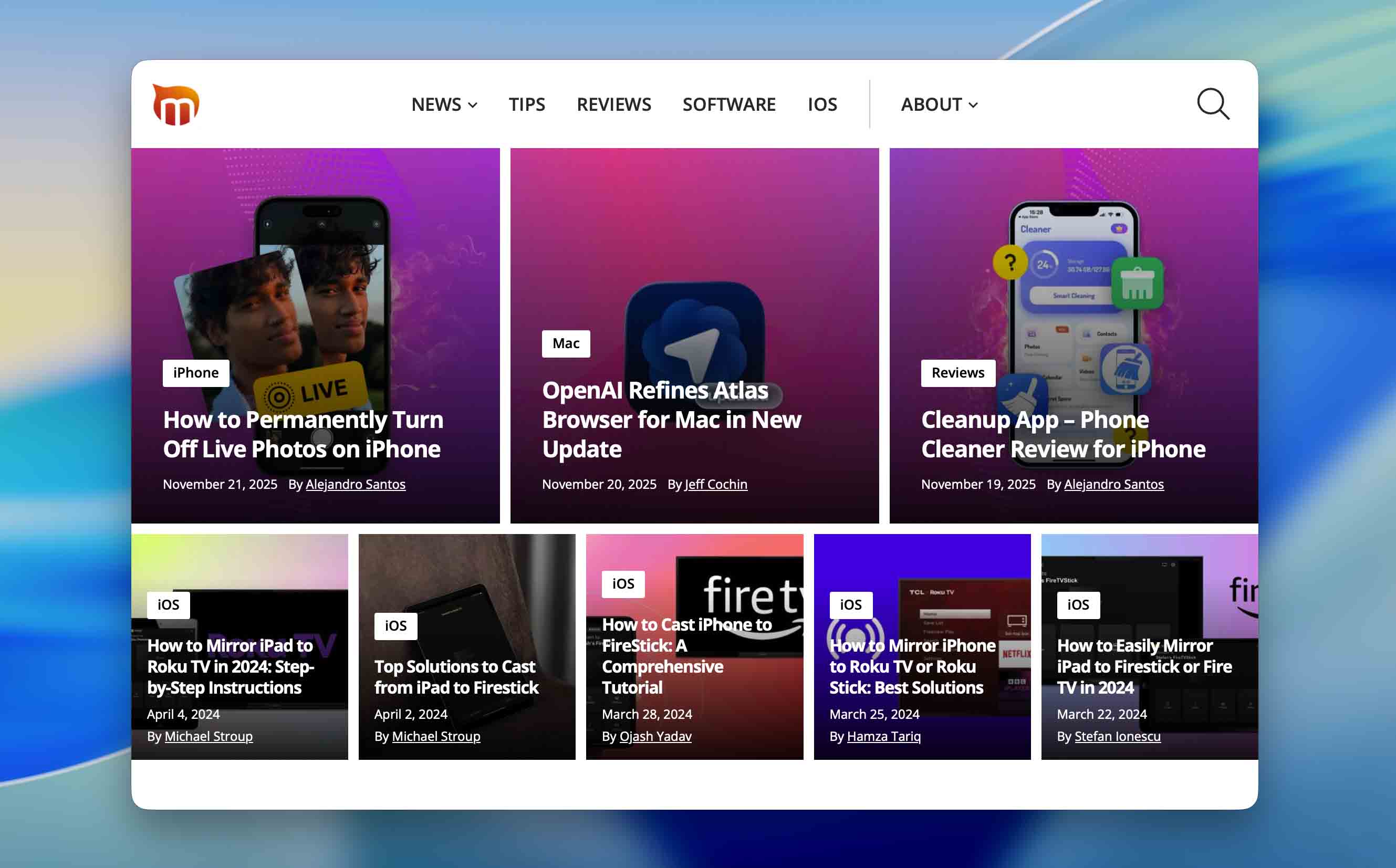This screenshot has height=868, width=1396.
Task: Select the SOFTWARE menu item
Action: pos(728,104)
